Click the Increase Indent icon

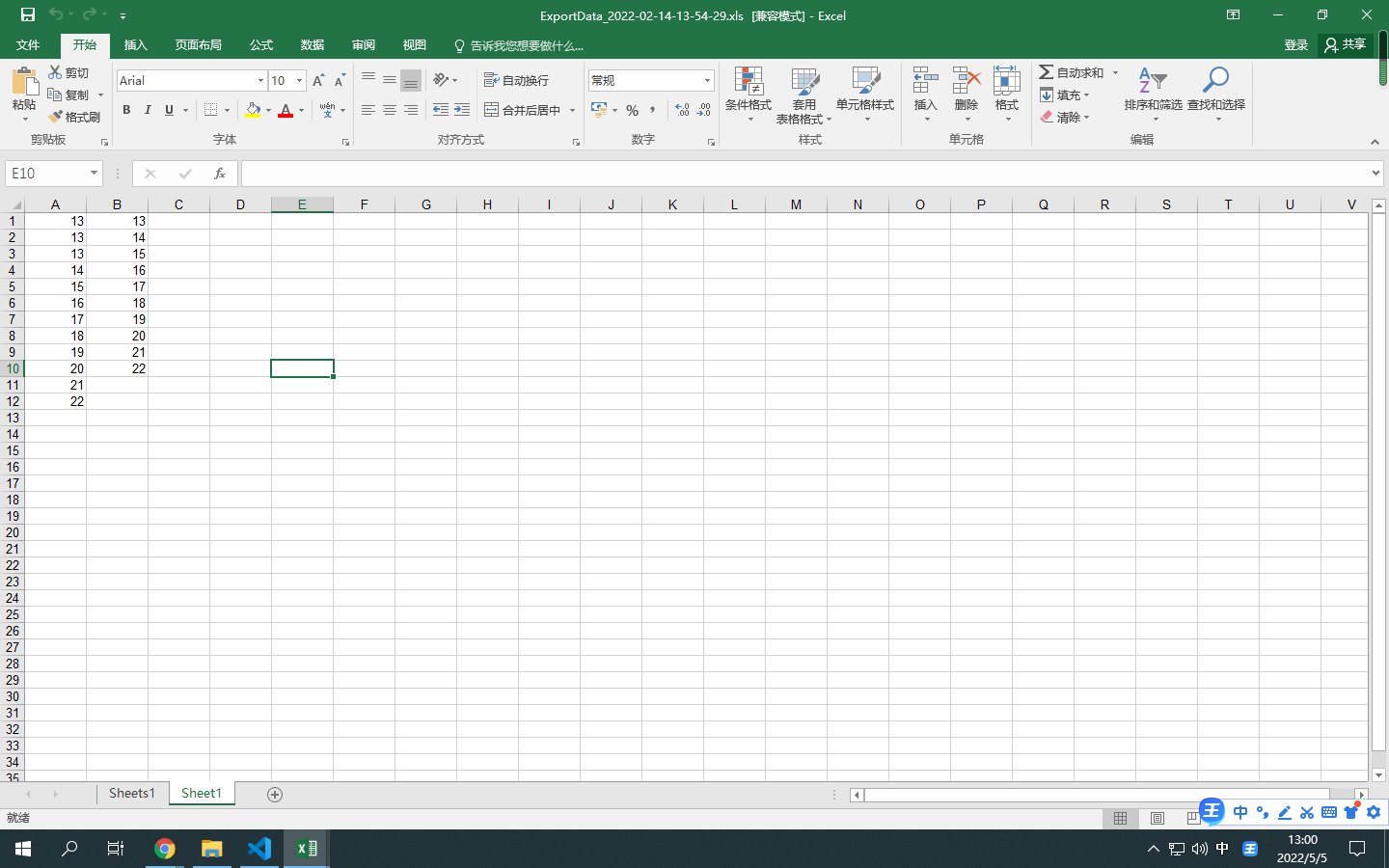click(462, 110)
